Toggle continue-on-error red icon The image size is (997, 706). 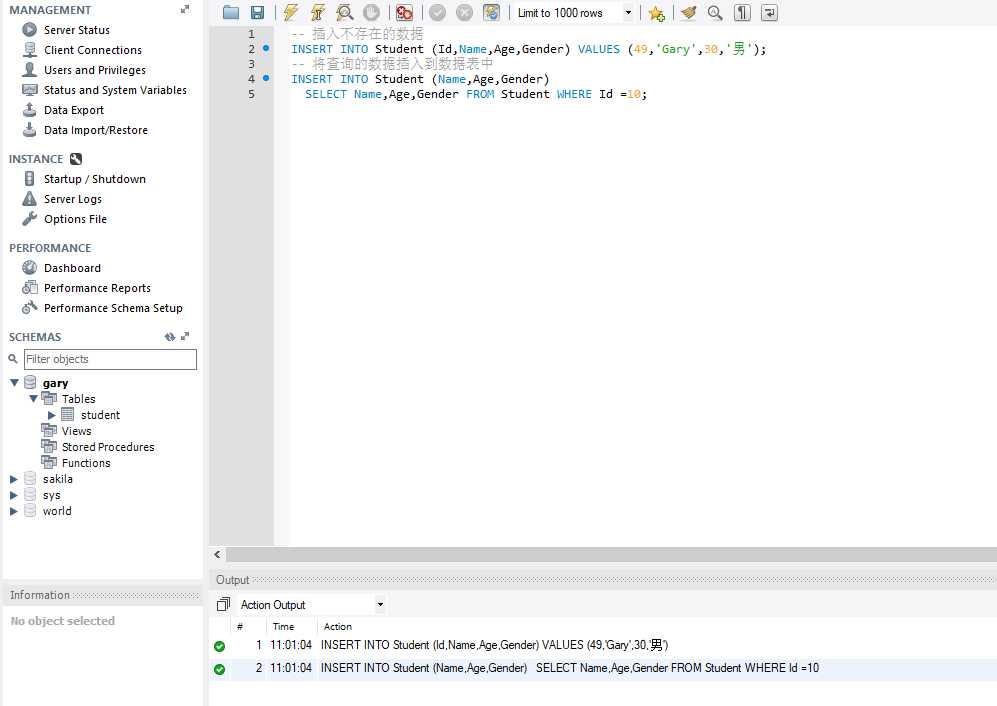[404, 13]
